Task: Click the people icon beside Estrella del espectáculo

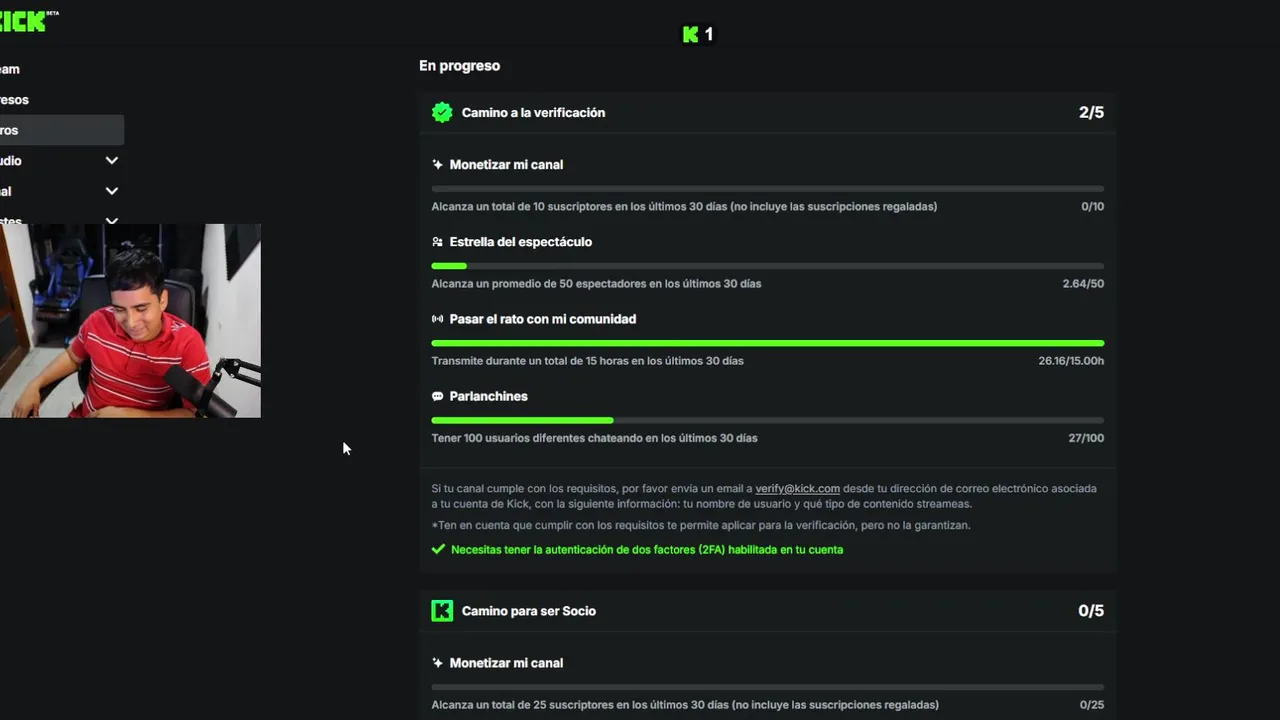Action: [437, 242]
